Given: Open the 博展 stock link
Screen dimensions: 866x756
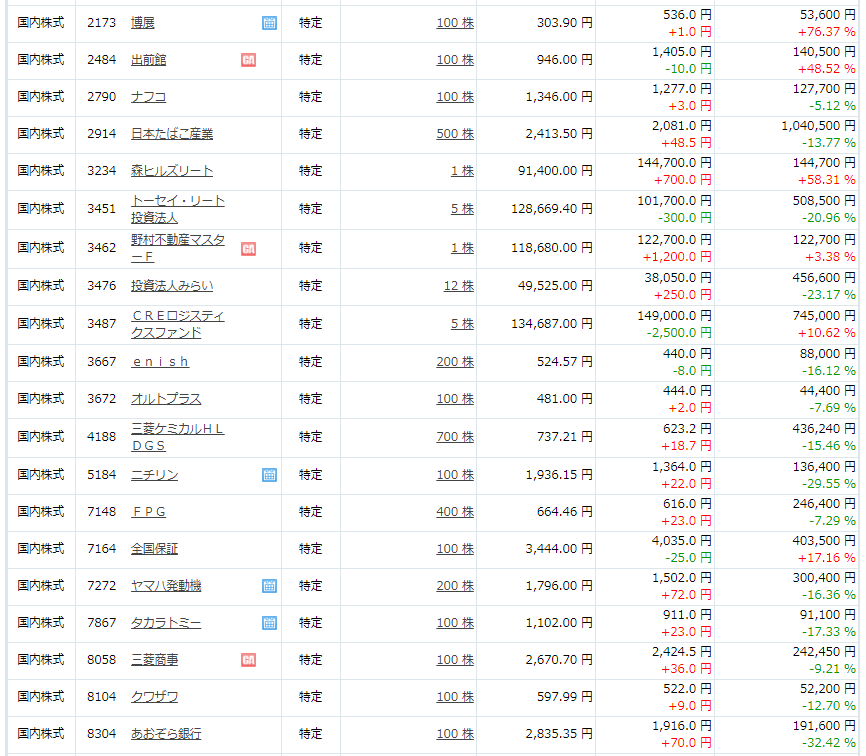Looking at the screenshot, I should (142, 23).
